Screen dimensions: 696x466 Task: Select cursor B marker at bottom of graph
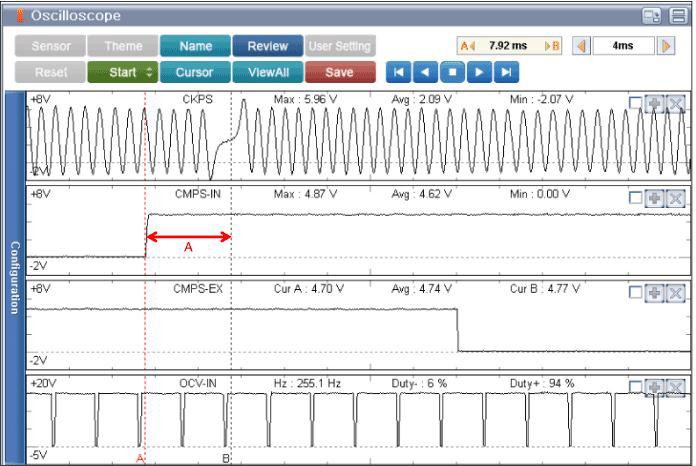point(226,458)
